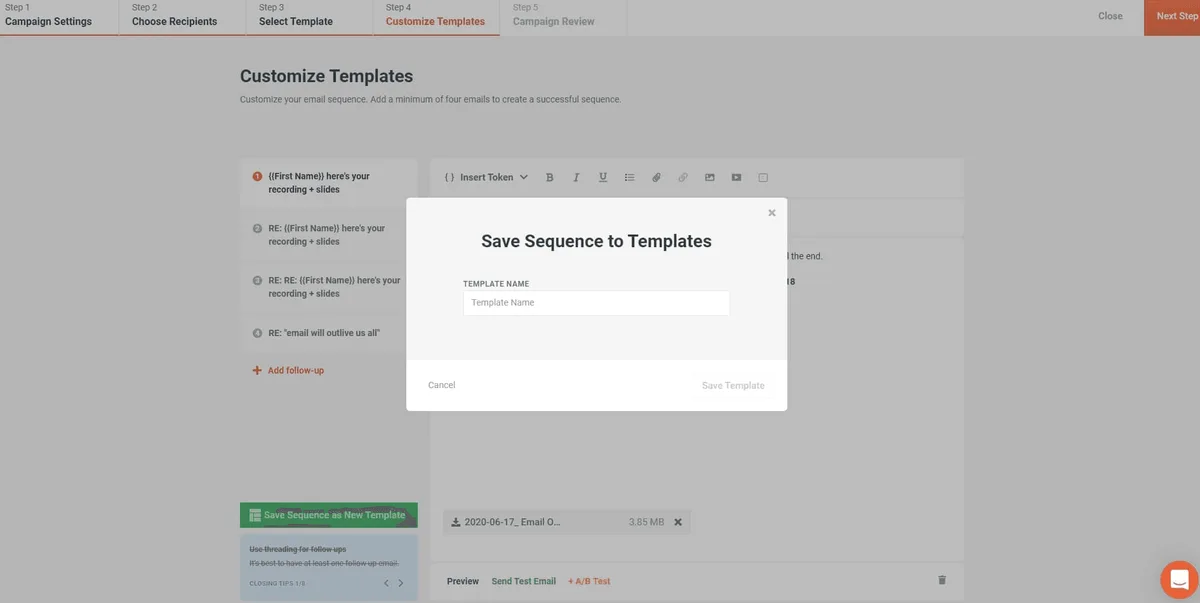This screenshot has height=603, width=1200.
Task: Insert a video using the video icon
Action: pyautogui.click(x=736, y=177)
